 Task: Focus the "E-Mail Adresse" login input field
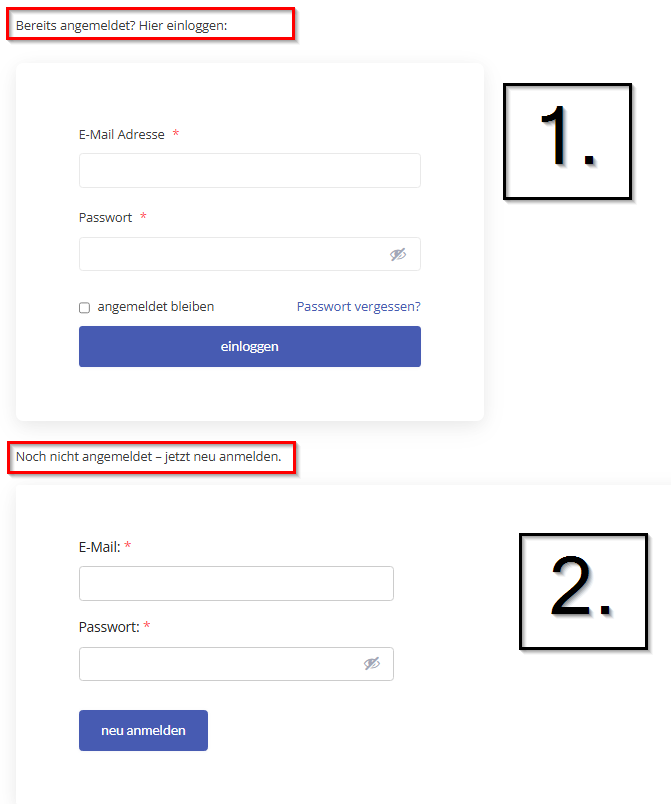(x=249, y=171)
